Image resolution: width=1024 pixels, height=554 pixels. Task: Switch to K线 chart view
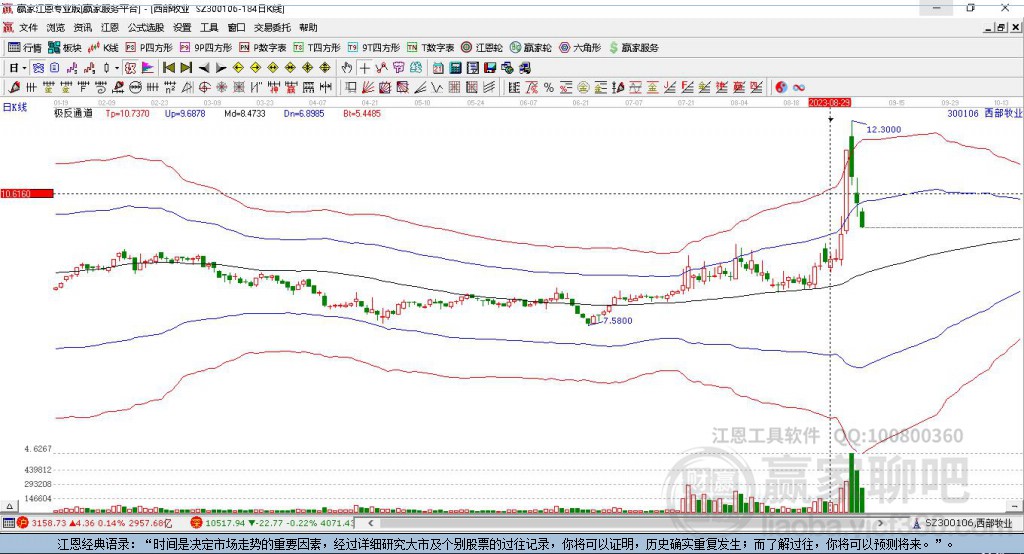coord(103,48)
